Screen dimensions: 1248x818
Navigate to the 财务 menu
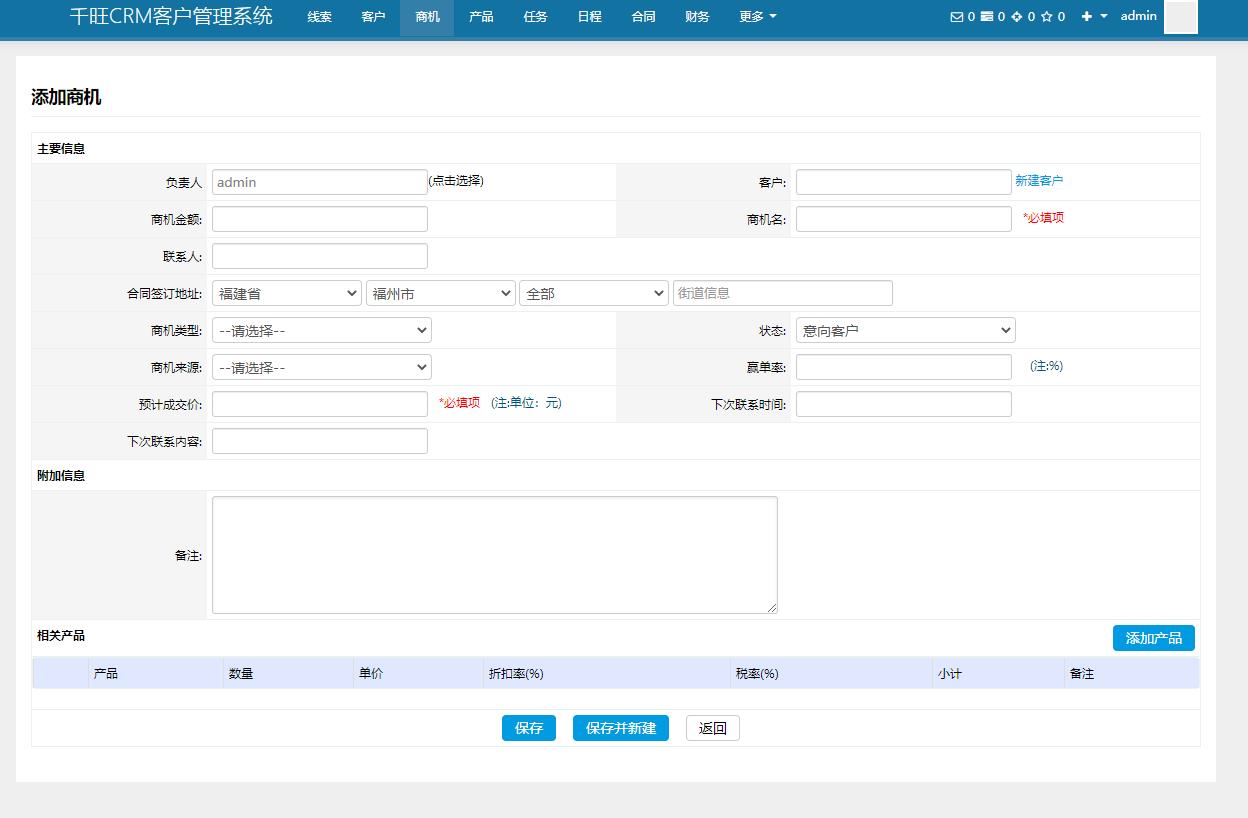698,17
